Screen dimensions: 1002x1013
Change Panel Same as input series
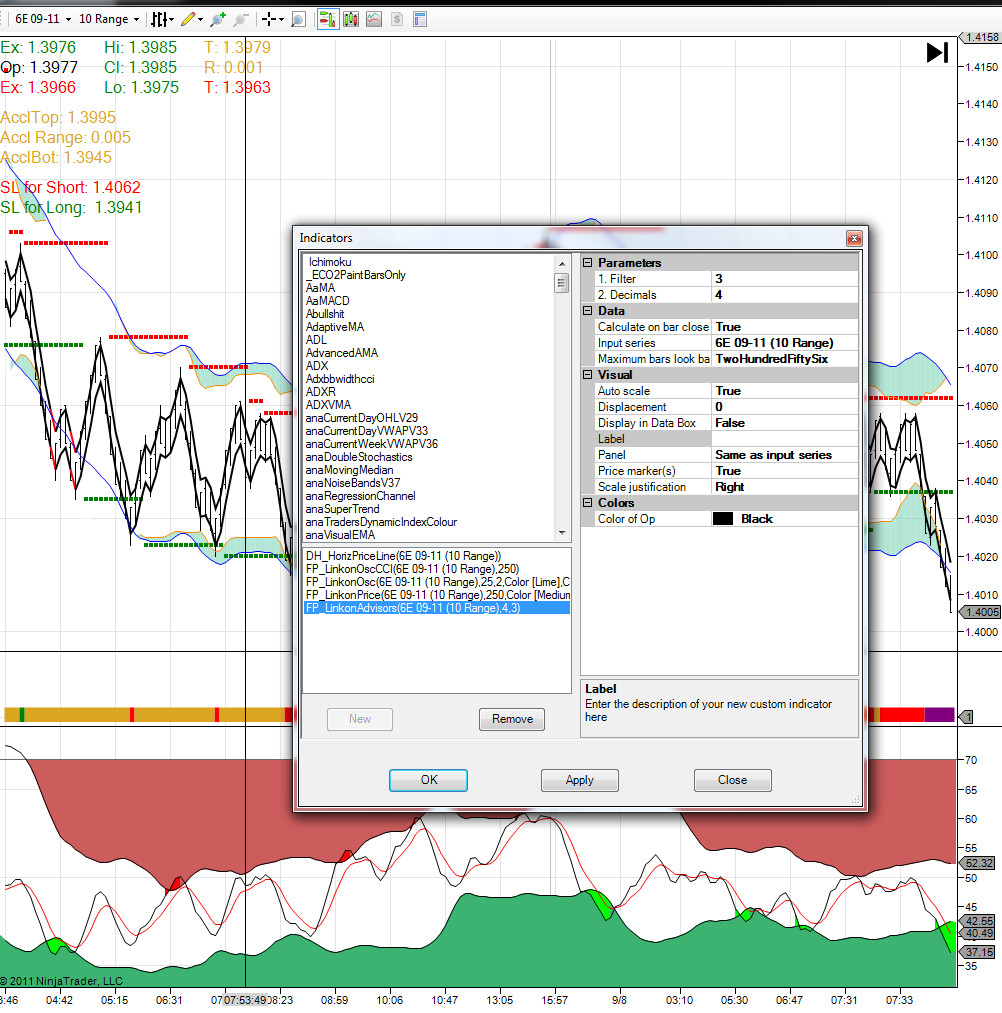(x=785, y=455)
